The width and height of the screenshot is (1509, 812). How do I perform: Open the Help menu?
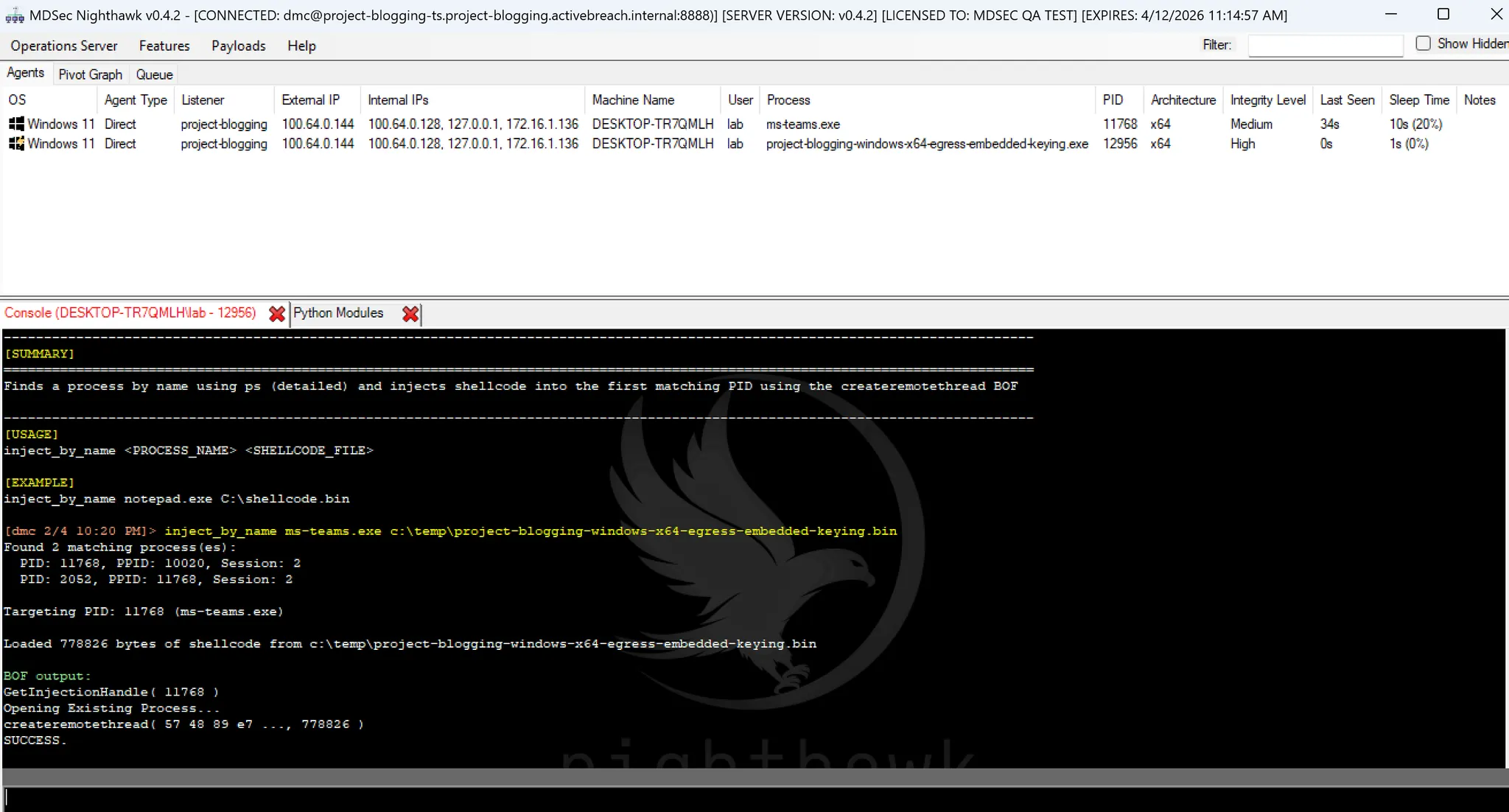pyautogui.click(x=301, y=46)
